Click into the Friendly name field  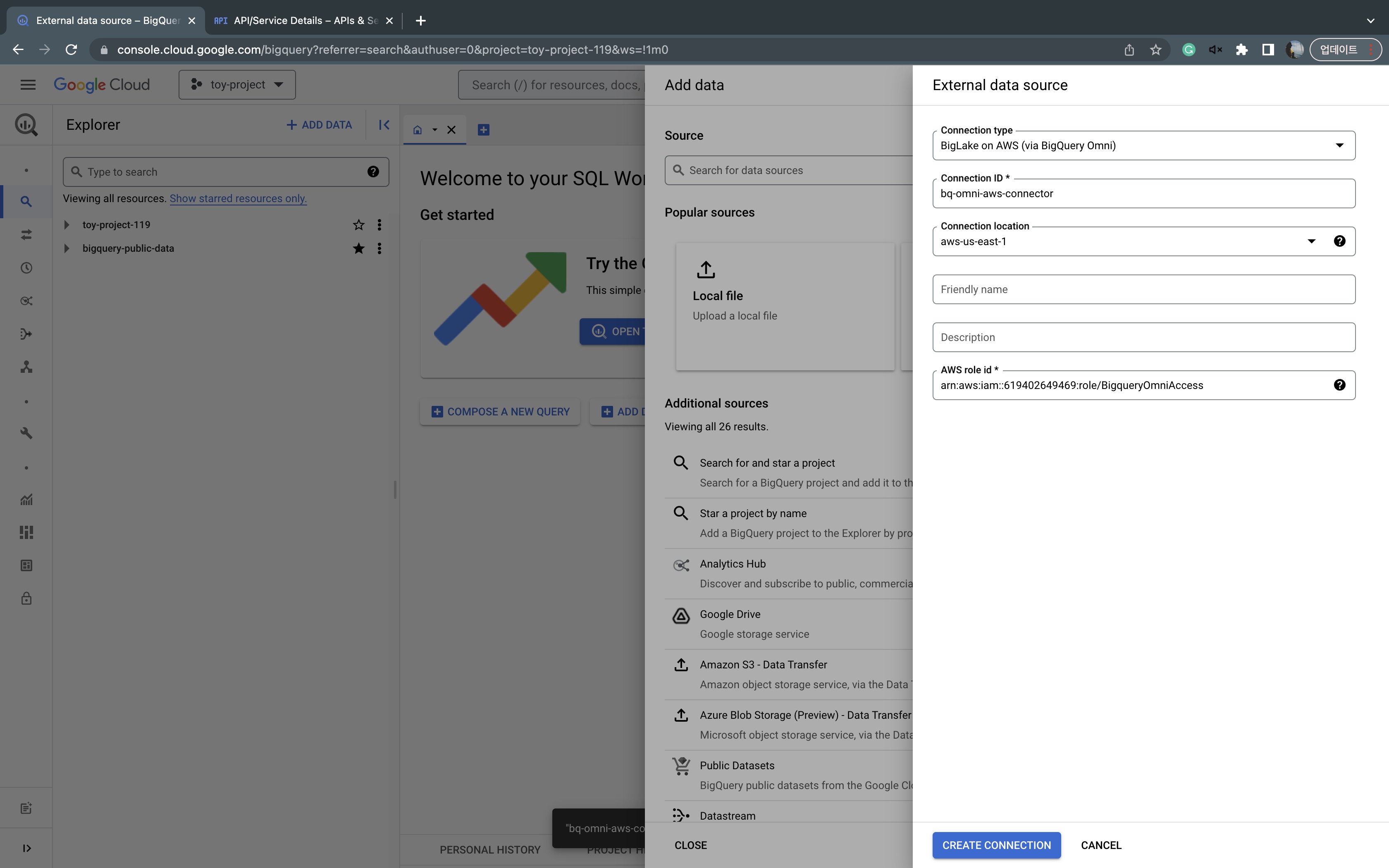[1143, 289]
